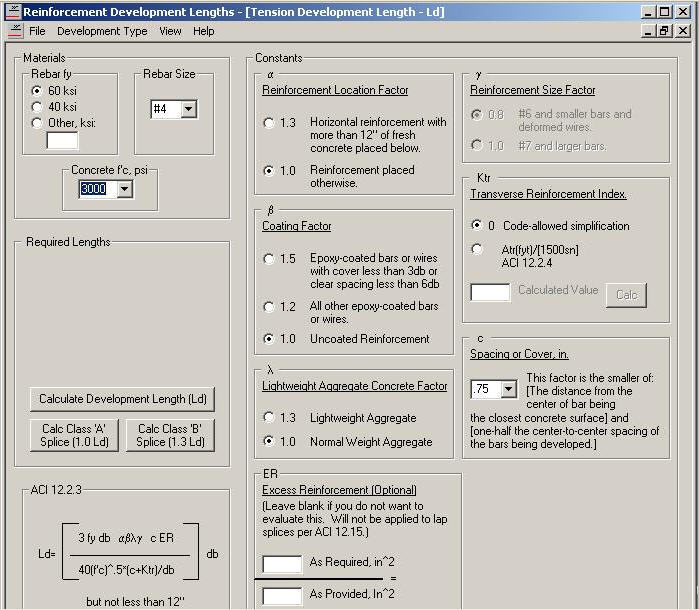Select 1.0 Normal Weight Aggregate option
Viewport: 699px width, 610px height.
[x=269, y=441]
